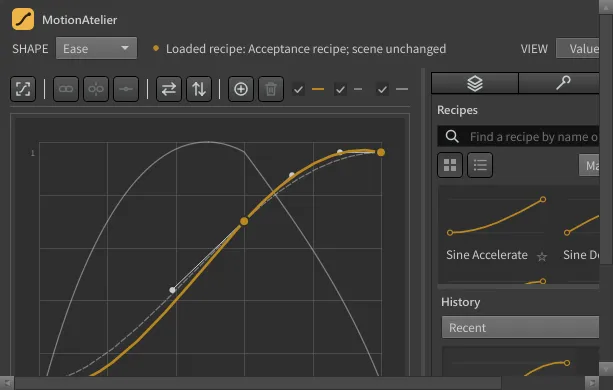Click the fit-to-view frame icon
The height and width of the screenshot is (390, 613).
tap(23, 89)
